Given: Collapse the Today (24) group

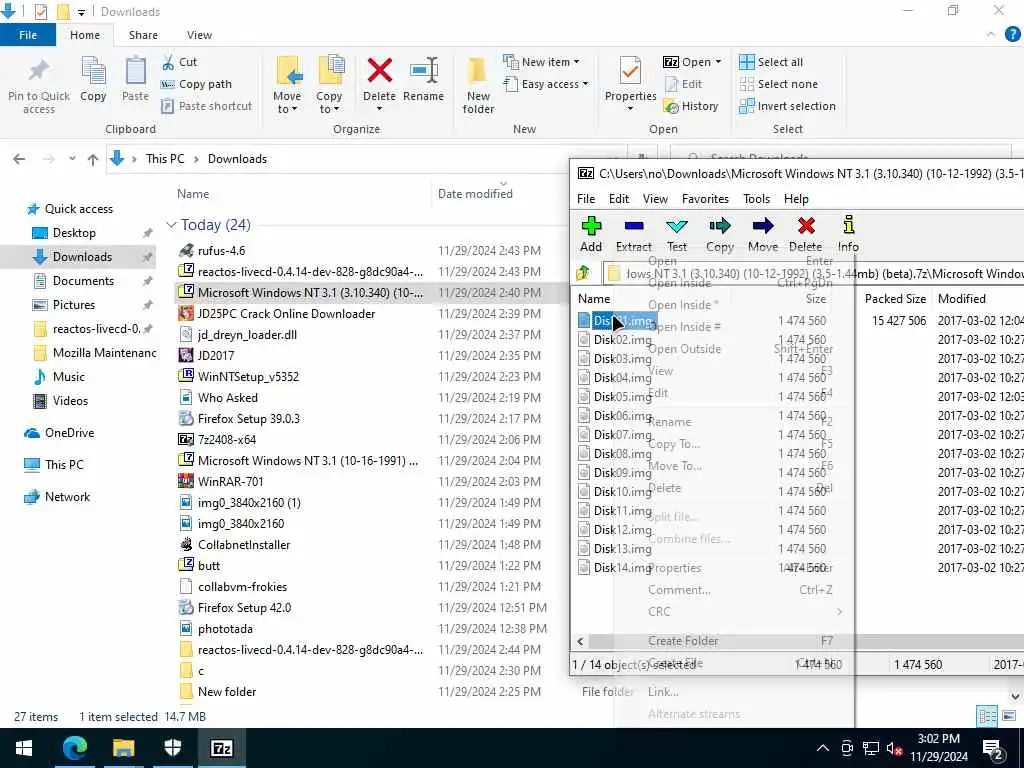Looking at the screenshot, I should pyautogui.click(x=171, y=225).
